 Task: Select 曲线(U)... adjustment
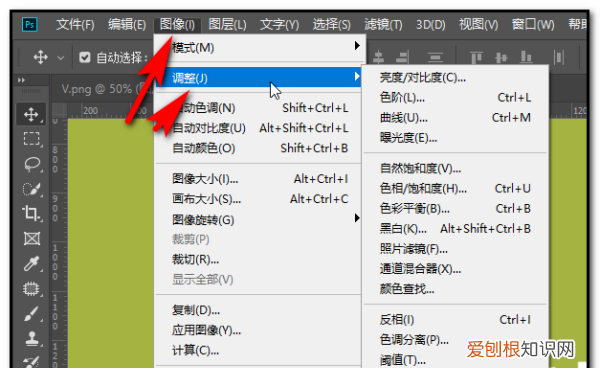455,117
